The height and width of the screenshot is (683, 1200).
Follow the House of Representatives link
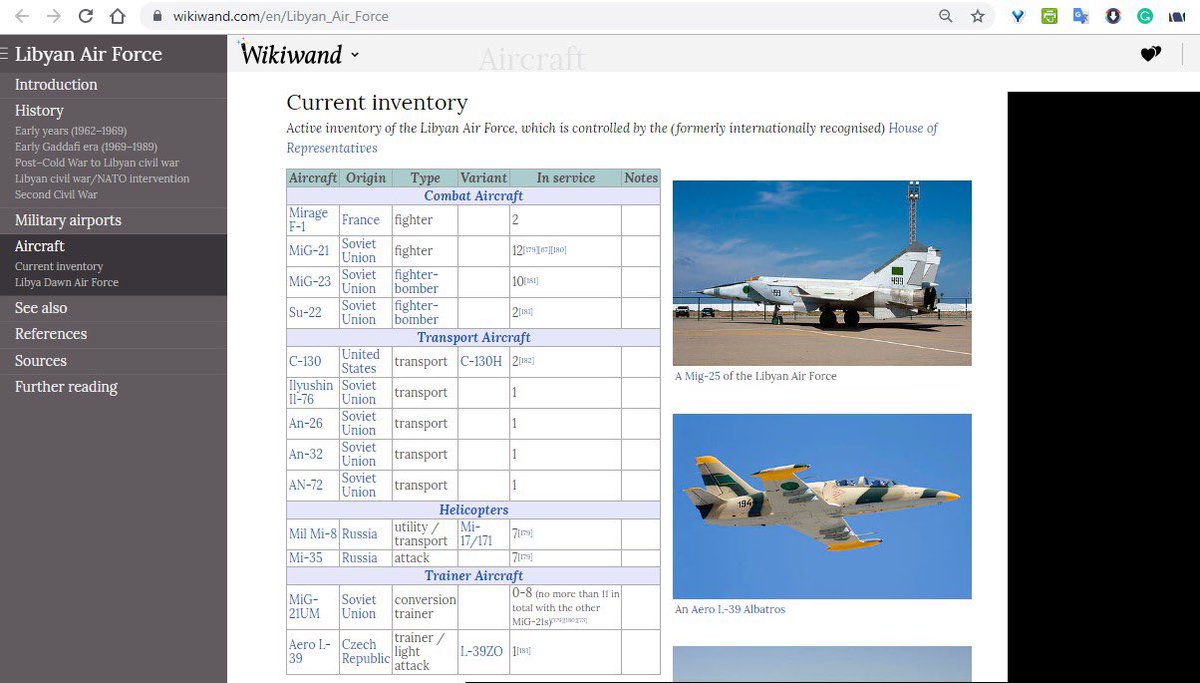coord(612,138)
